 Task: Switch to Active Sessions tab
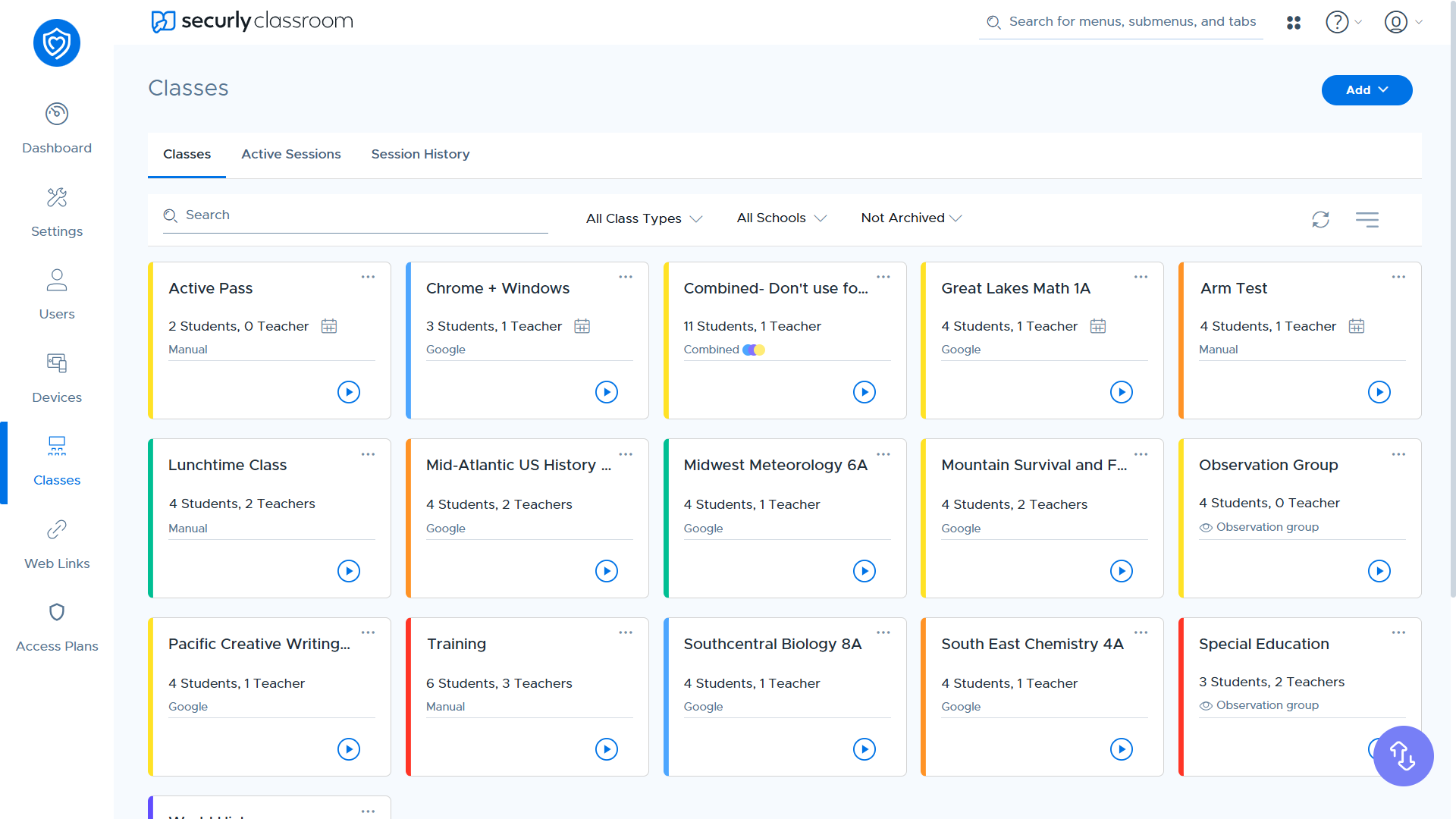(x=291, y=154)
